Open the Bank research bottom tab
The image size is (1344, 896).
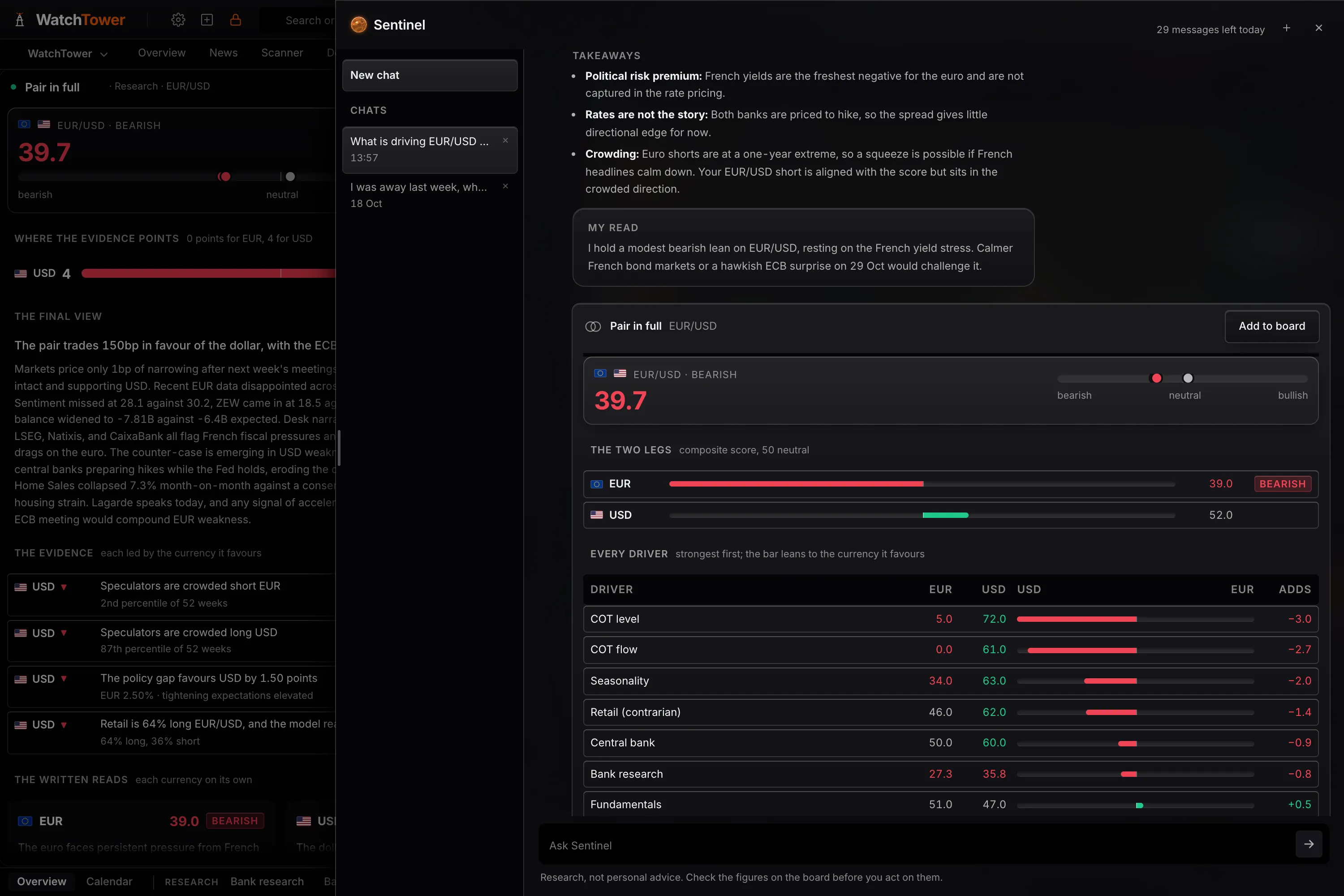pos(267,881)
